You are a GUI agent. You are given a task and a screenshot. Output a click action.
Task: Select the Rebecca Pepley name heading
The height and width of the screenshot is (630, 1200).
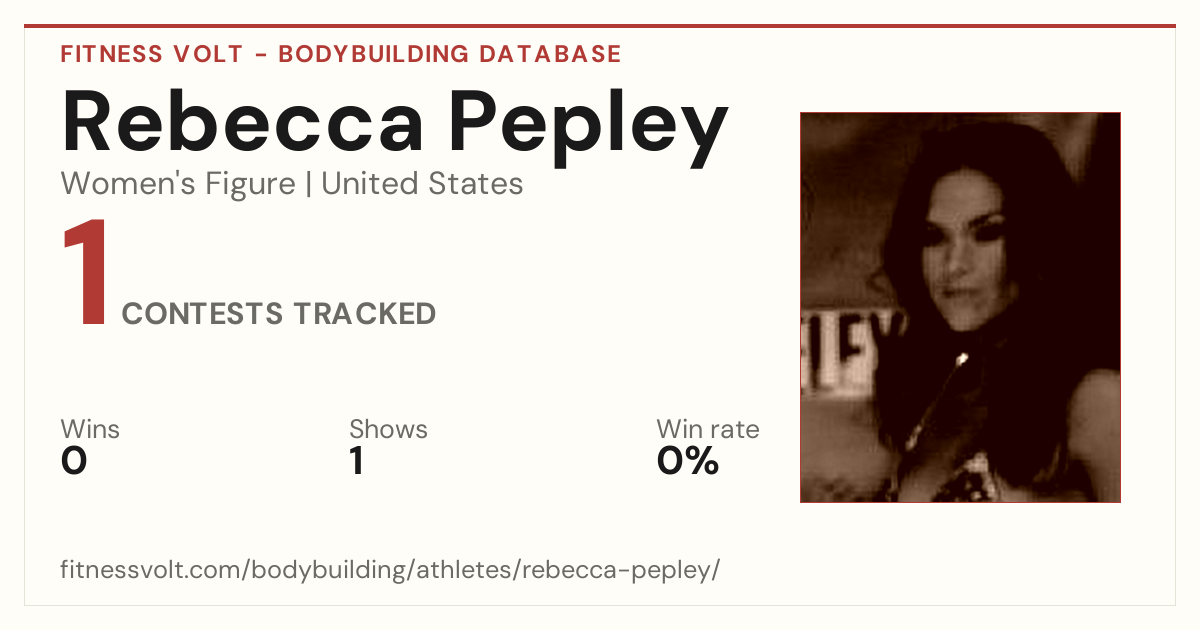pos(395,121)
